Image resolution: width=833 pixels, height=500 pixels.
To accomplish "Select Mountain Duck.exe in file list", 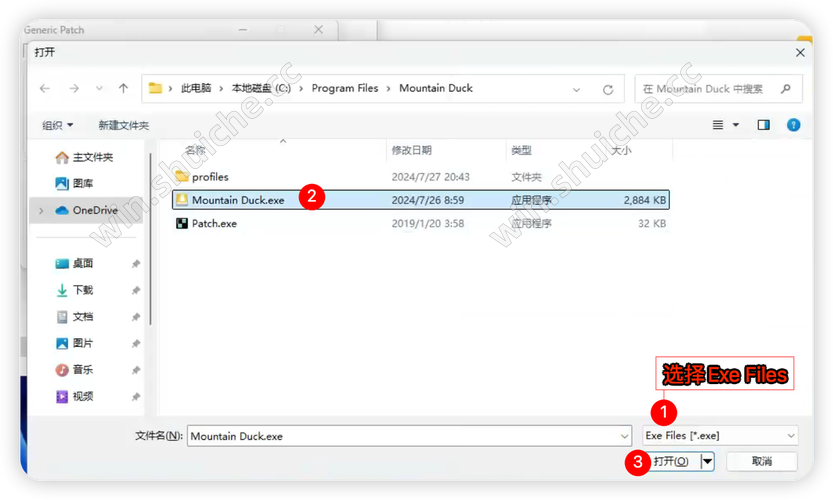I will 238,200.
